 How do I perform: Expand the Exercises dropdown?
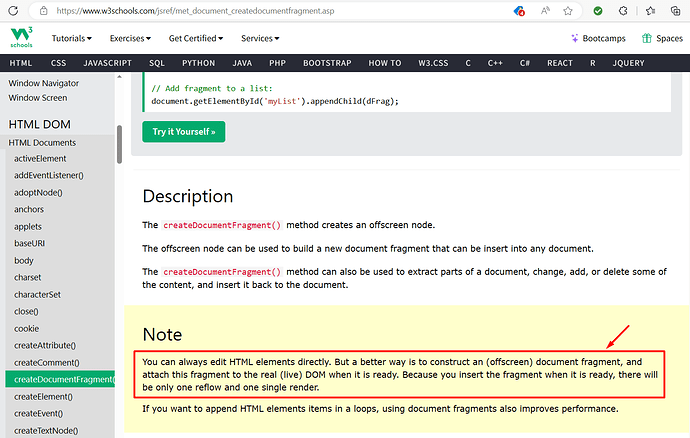click(130, 38)
